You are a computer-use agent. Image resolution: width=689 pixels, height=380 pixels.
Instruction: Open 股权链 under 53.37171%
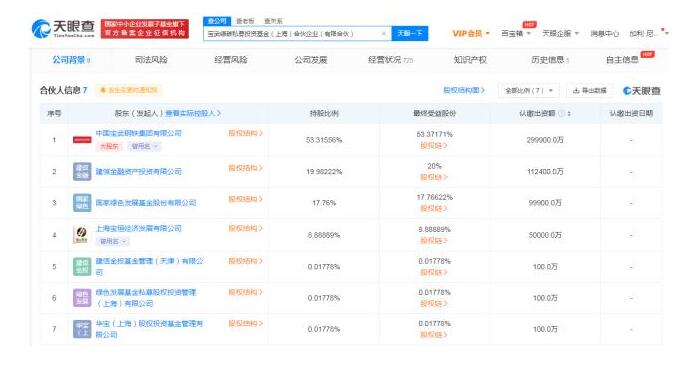434,145
